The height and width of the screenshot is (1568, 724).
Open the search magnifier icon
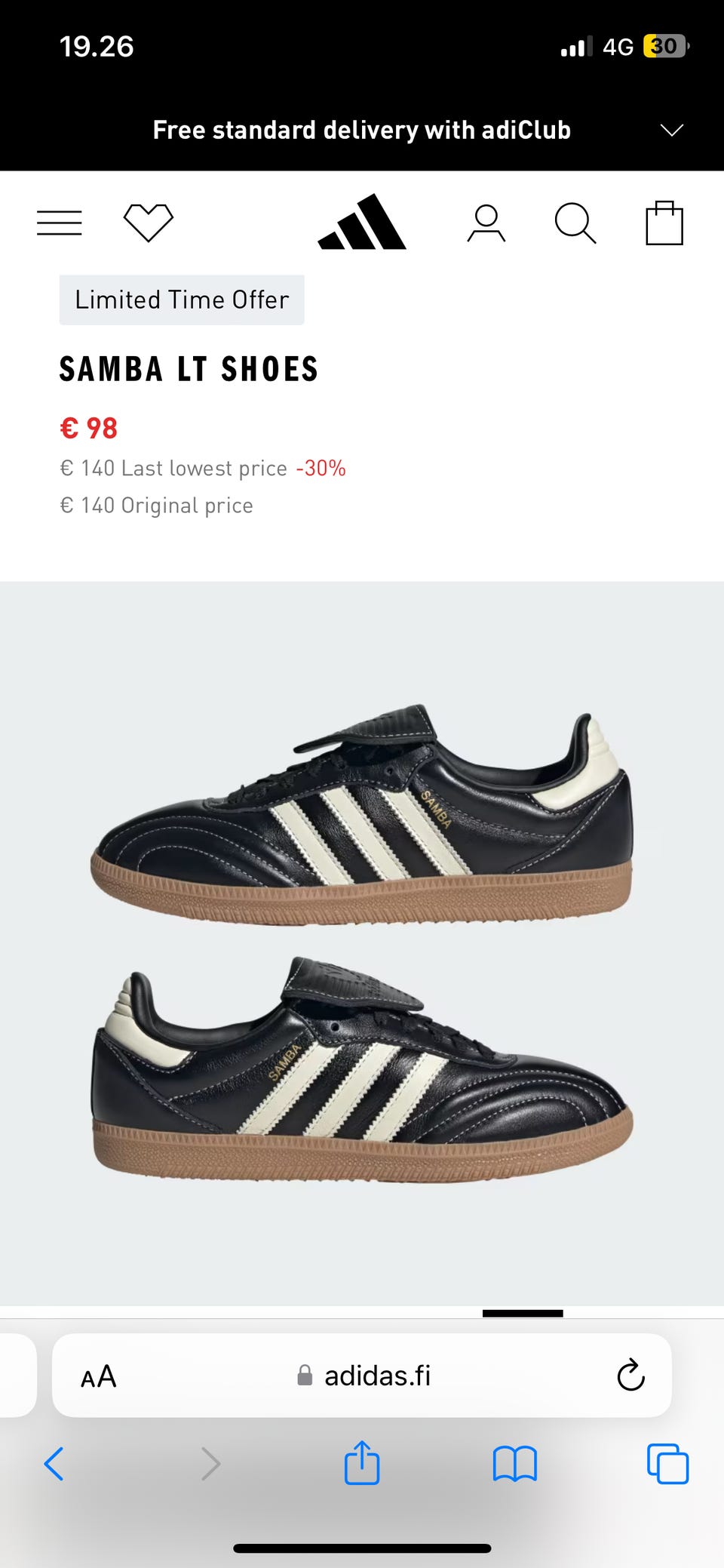(x=575, y=223)
